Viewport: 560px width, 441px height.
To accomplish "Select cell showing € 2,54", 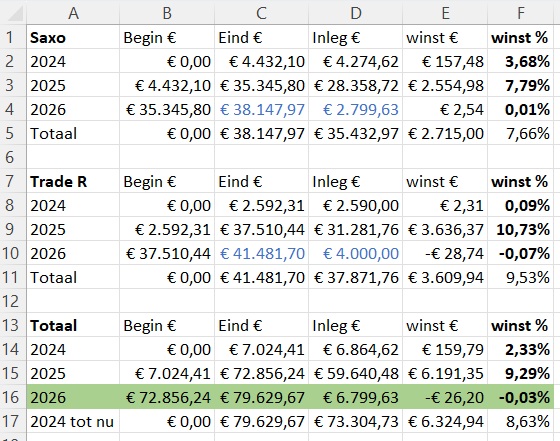I will tap(445, 109).
